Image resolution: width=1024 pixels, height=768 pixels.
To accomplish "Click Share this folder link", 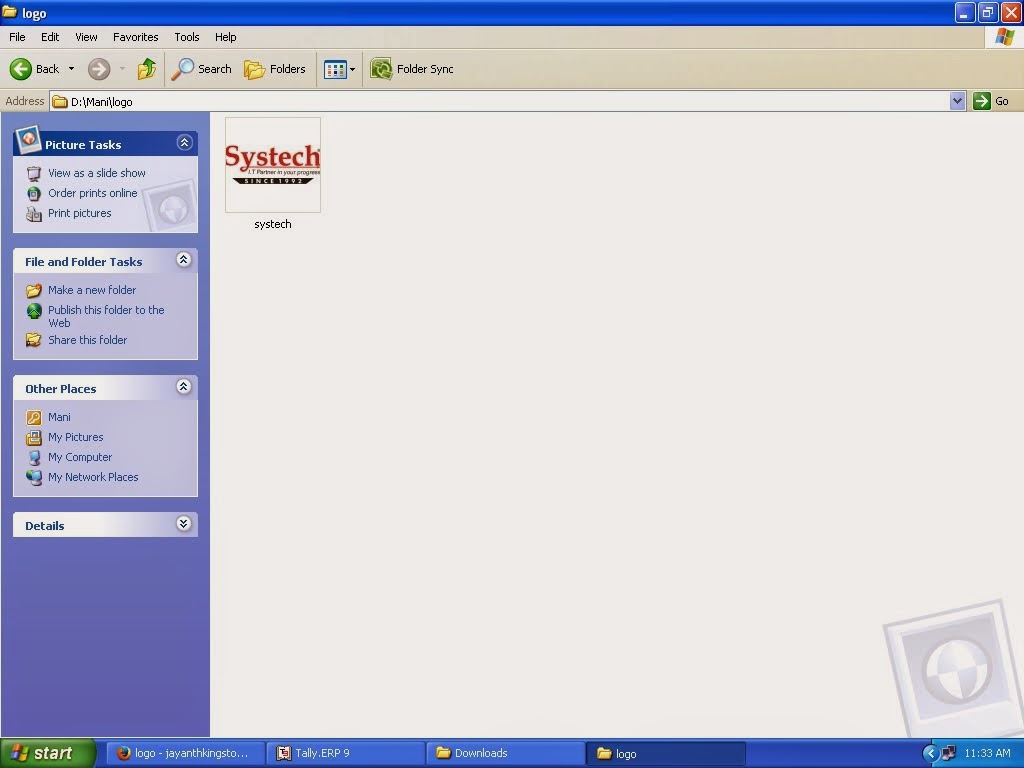I will (88, 340).
